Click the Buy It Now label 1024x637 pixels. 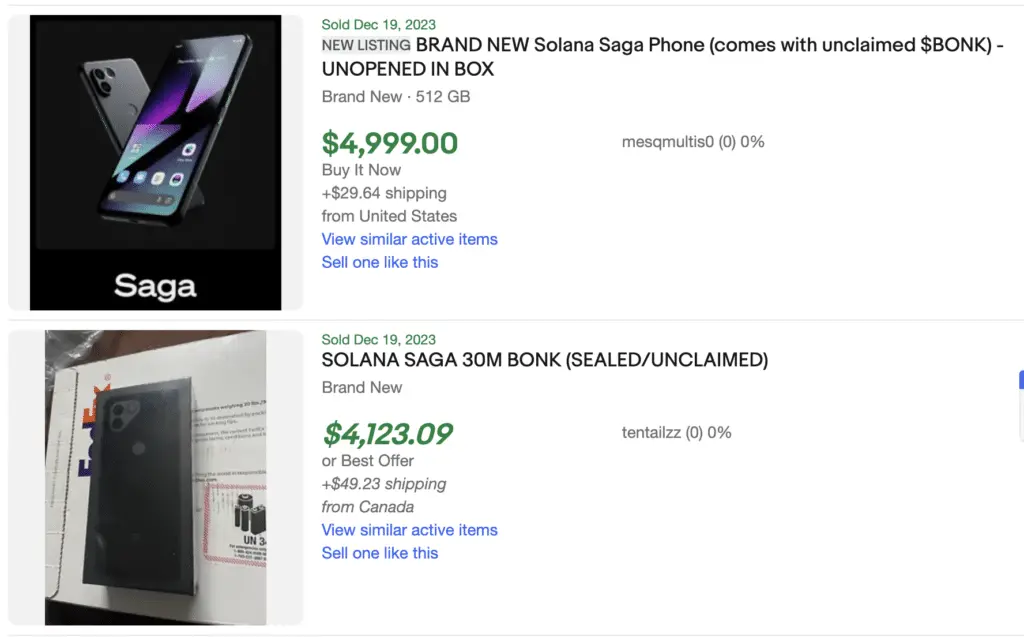(360, 170)
